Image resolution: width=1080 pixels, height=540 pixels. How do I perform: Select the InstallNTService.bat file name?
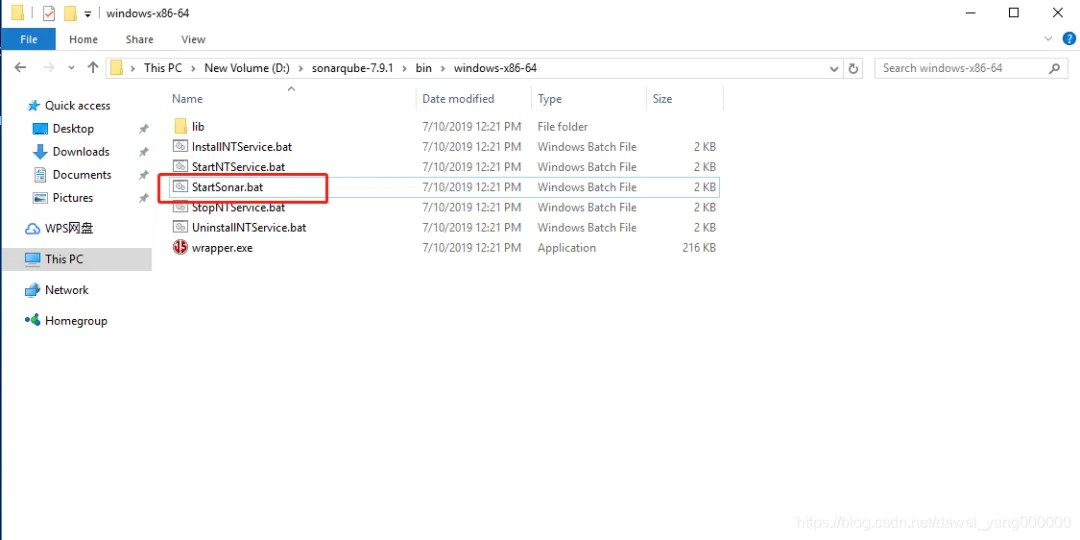(x=242, y=147)
